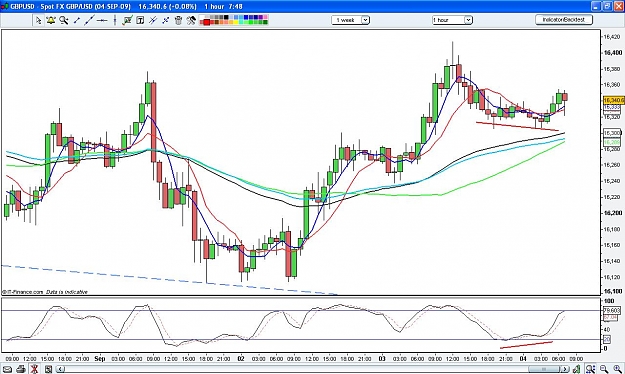Pick the yellow color swatch in palette
Screen dimensions: 625x374
point(236,22)
